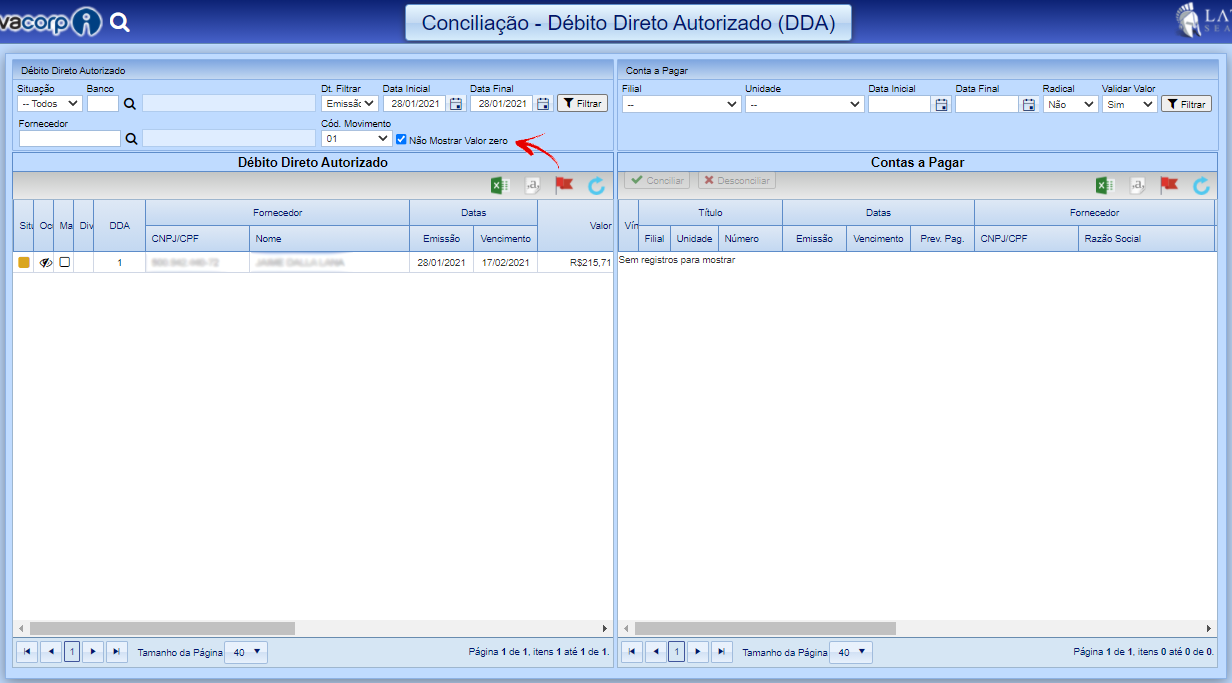Uncheck Não Mostrar Valor zero
1232x683 pixels.
[x=401, y=140]
